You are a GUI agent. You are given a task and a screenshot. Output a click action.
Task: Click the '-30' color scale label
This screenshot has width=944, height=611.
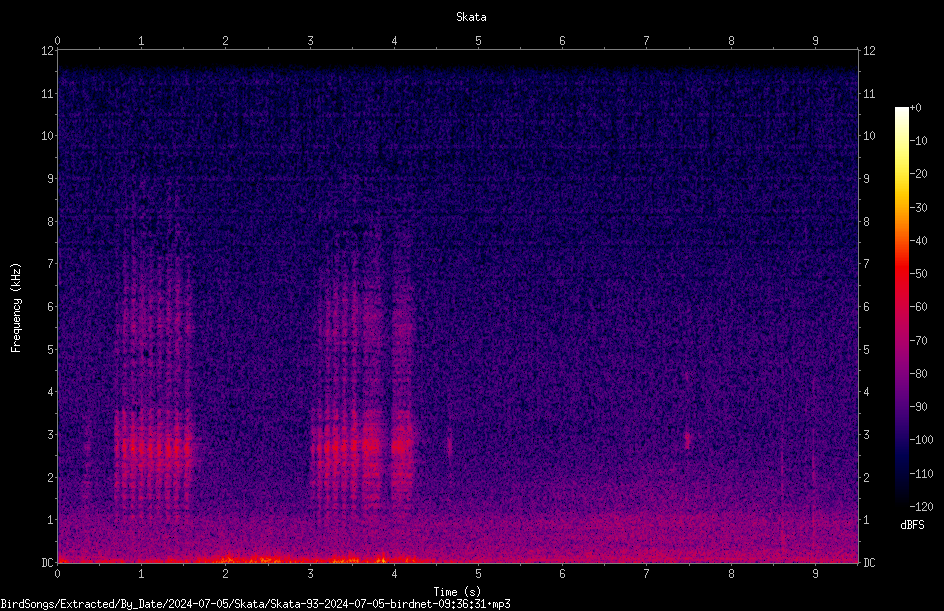(919, 208)
